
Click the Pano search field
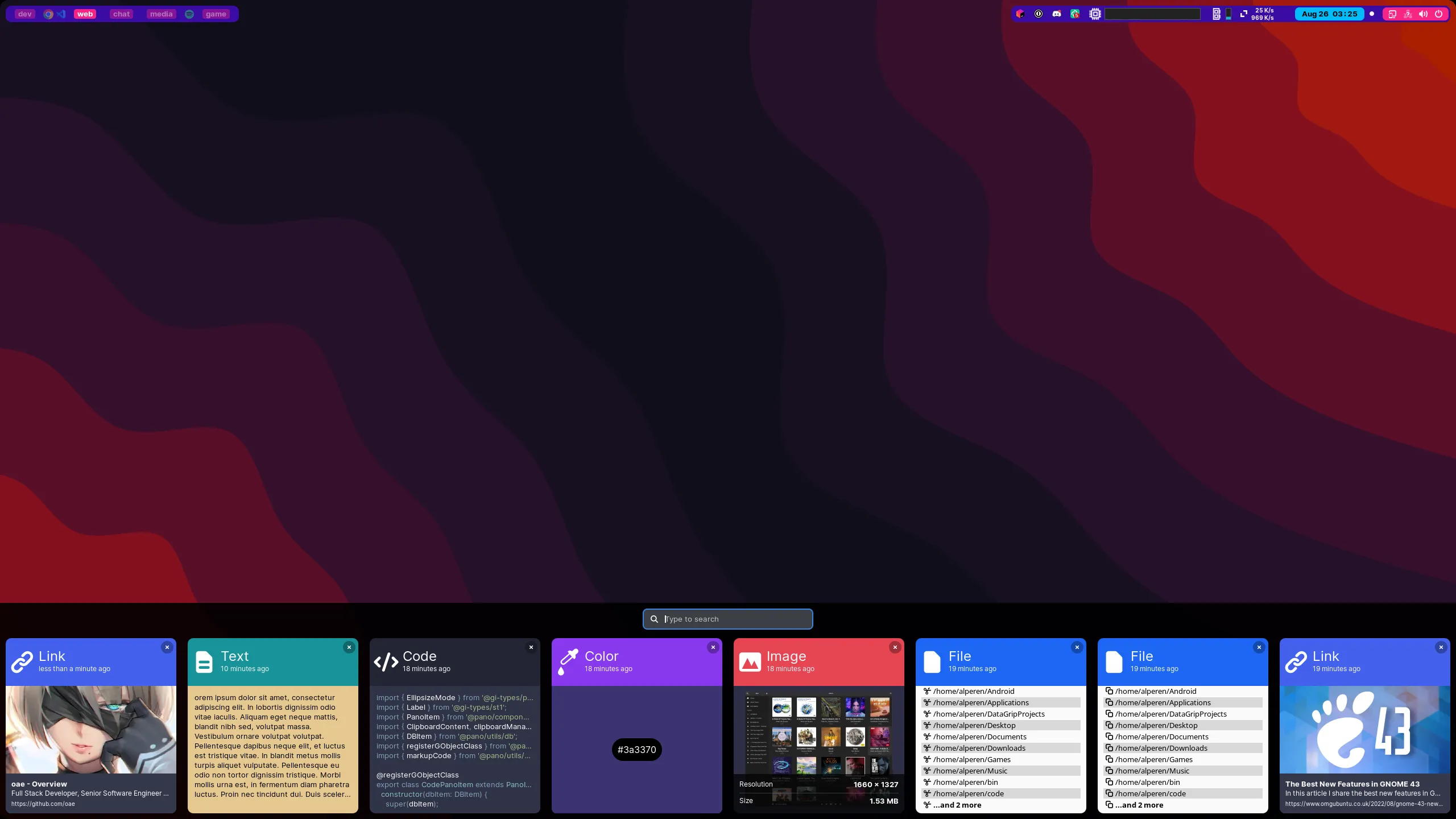point(728,619)
